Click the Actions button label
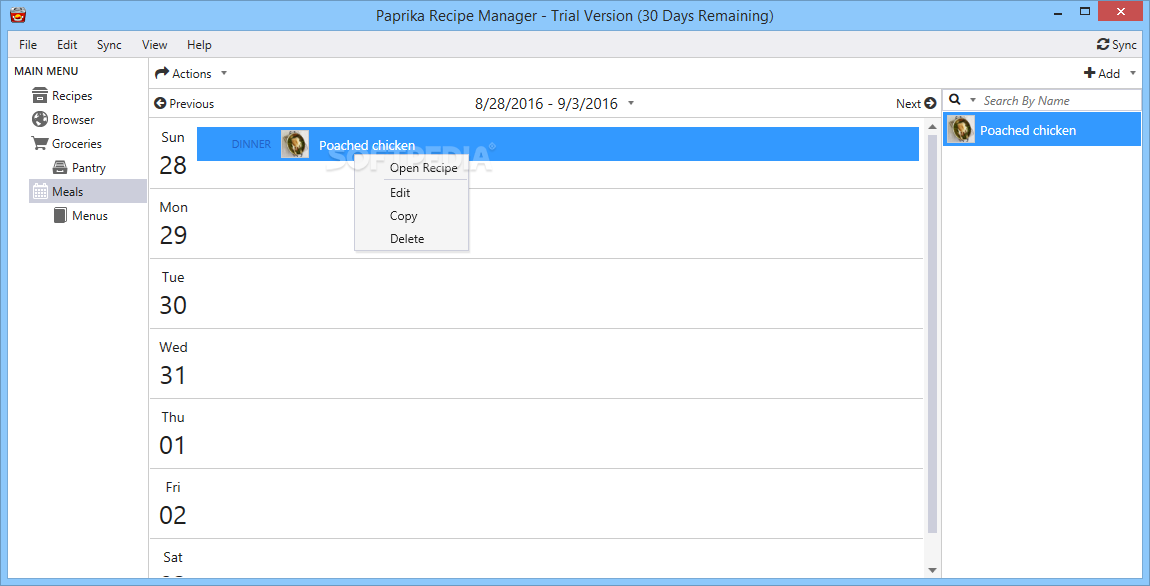 pos(192,73)
